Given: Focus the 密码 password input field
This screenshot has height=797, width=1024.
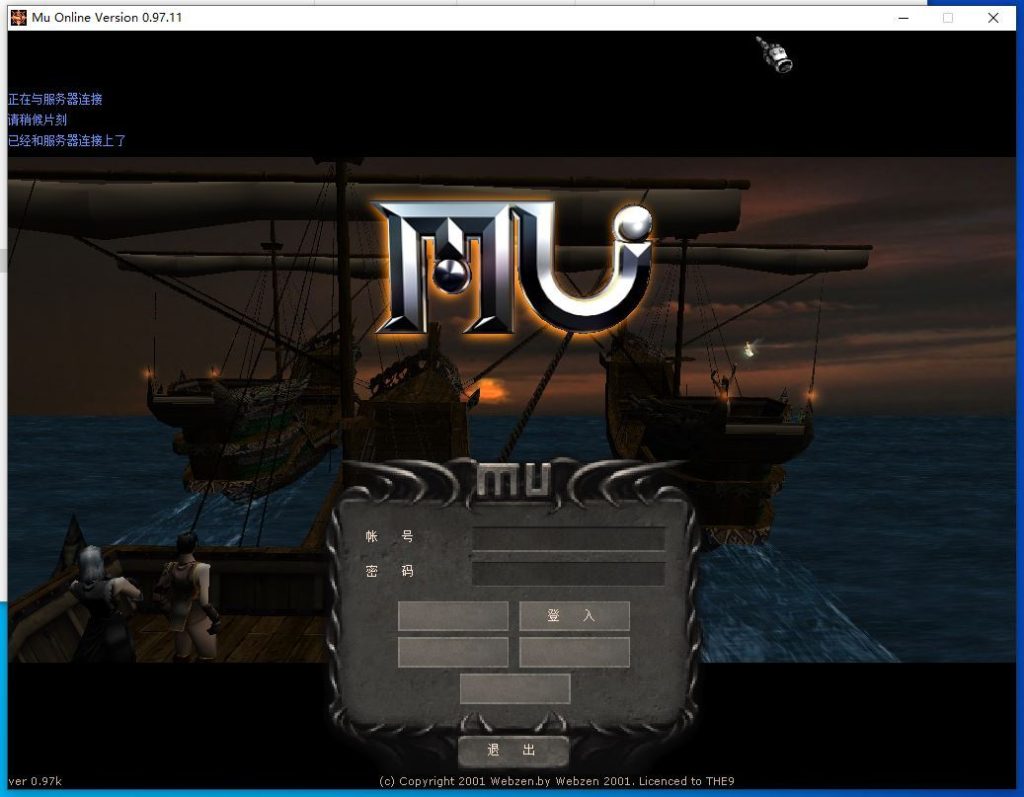Looking at the screenshot, I should coord(568,574).
